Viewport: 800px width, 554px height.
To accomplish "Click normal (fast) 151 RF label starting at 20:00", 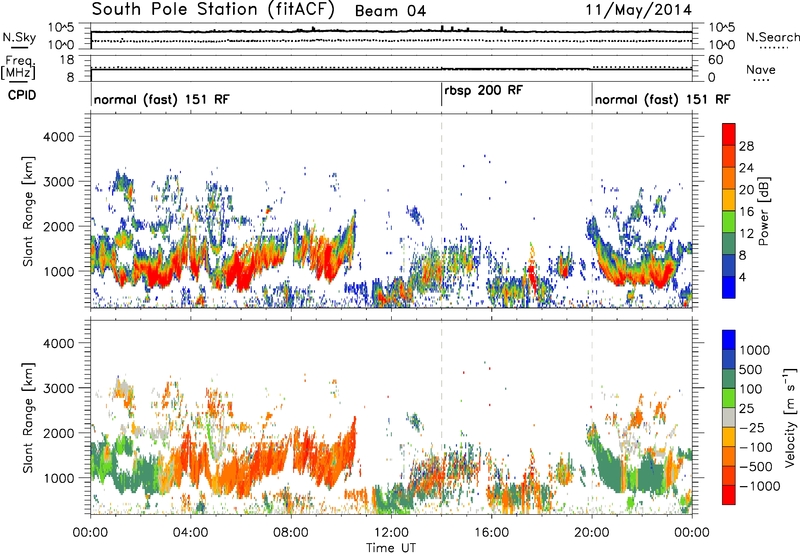I will (x=662, y=99).
